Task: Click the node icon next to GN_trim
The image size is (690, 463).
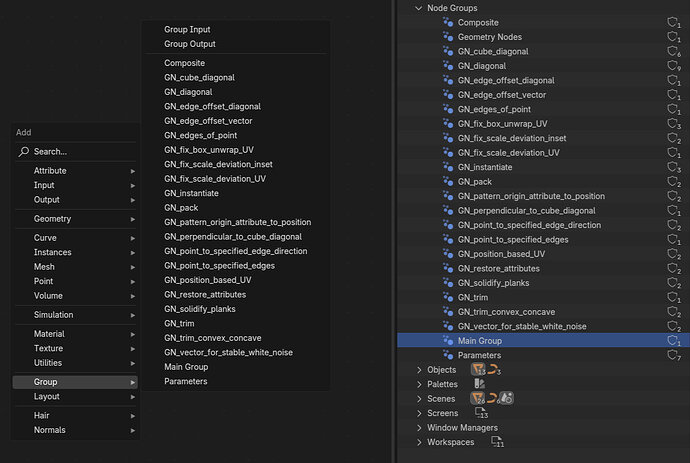Action: tap(448, 298)
